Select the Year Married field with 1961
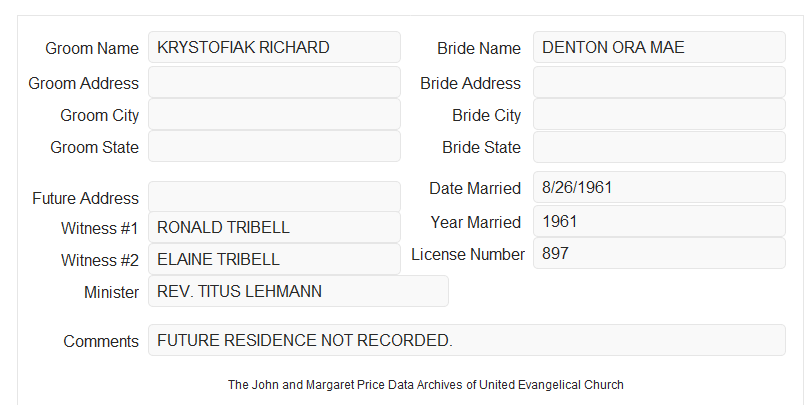 click(x=659, y=221)
